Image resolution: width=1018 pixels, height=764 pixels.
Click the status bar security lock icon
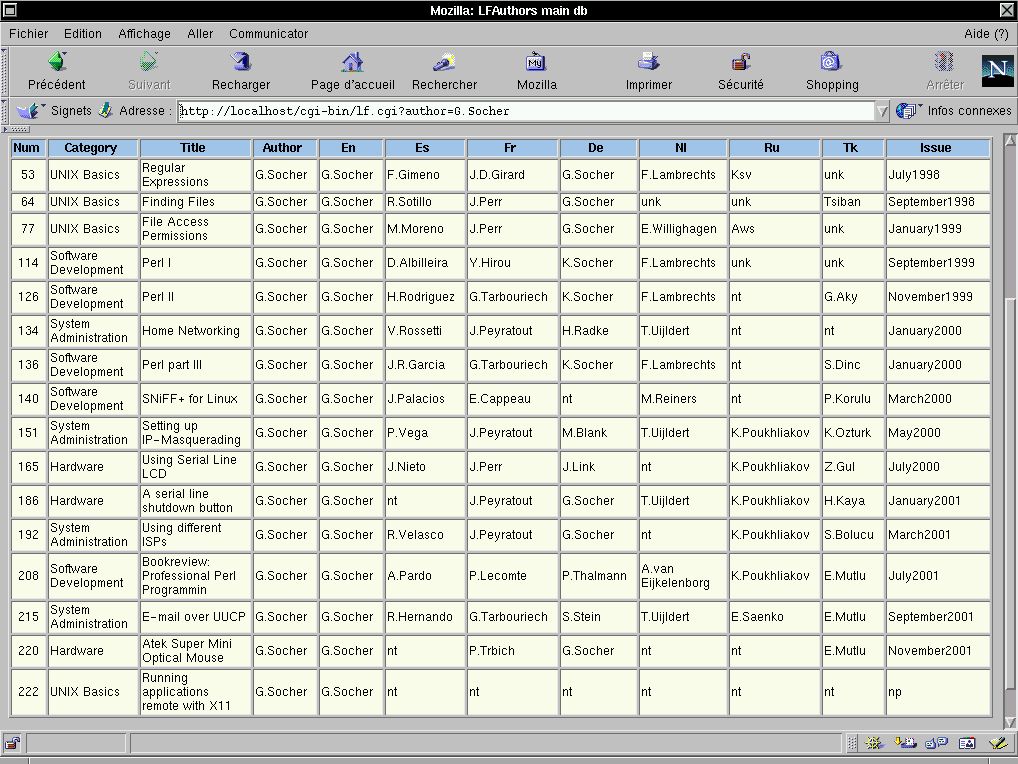point(12,743)
